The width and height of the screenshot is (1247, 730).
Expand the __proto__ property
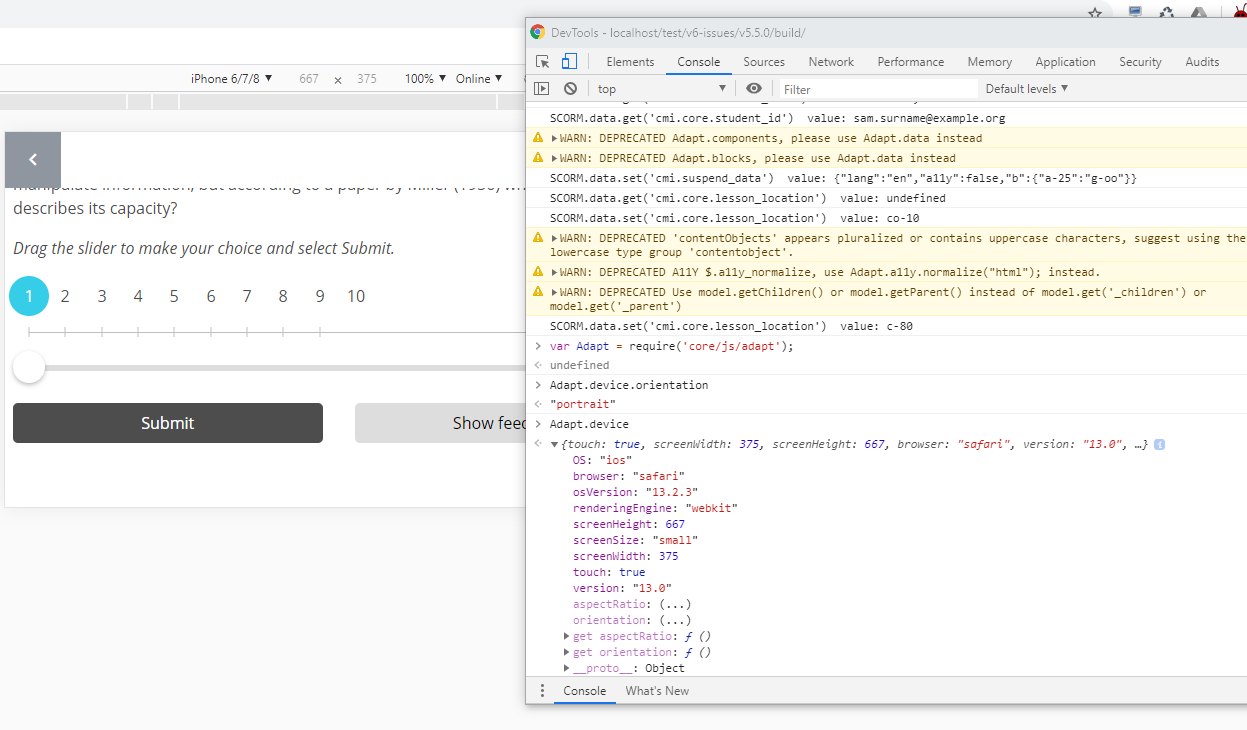pos(566,667)
